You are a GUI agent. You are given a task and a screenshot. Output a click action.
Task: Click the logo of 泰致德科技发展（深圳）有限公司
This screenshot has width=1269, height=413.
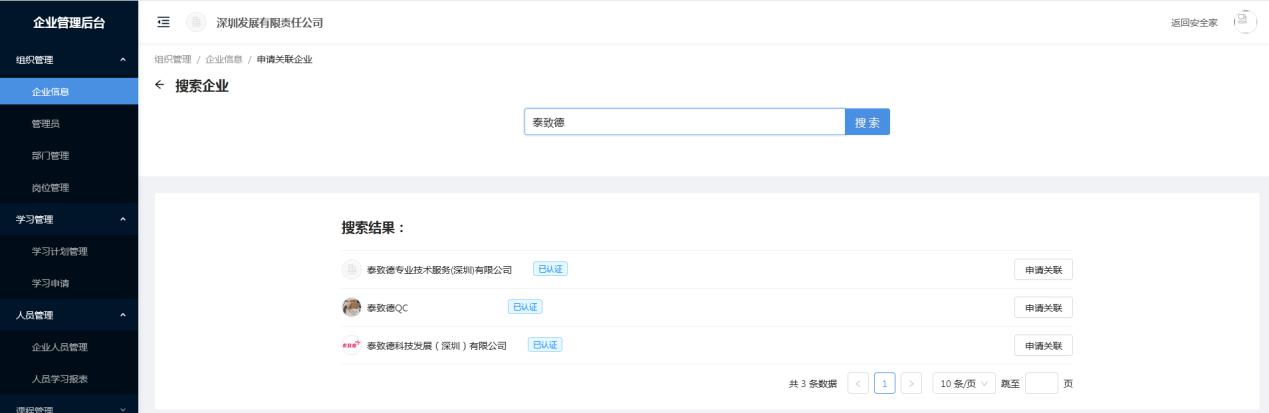pyautogui.click(x=351, y=345)
